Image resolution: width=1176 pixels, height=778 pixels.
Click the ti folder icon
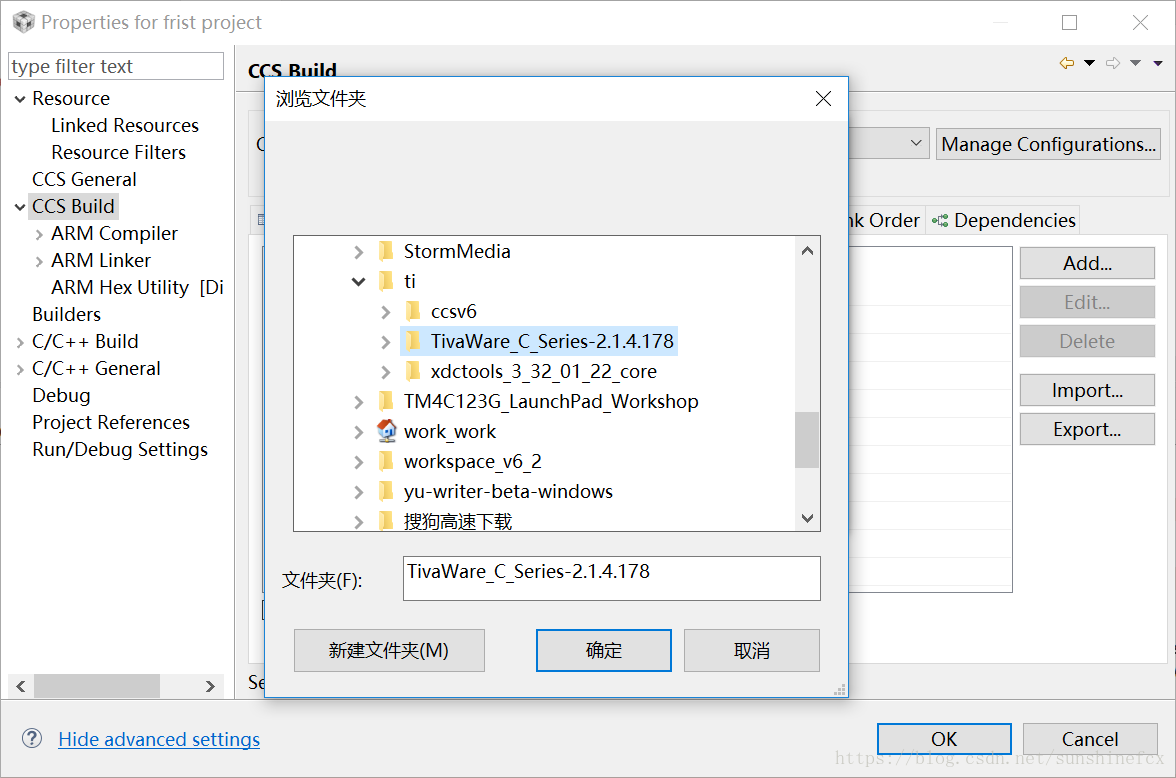pos(386,281)
